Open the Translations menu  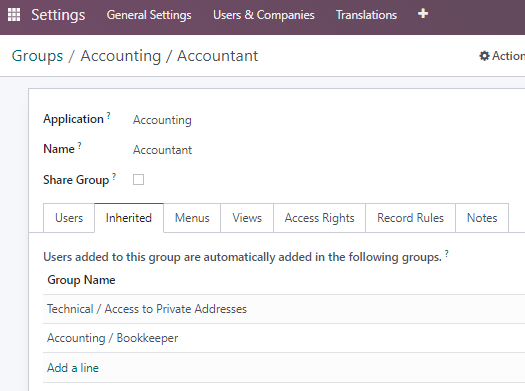(366, 15)
